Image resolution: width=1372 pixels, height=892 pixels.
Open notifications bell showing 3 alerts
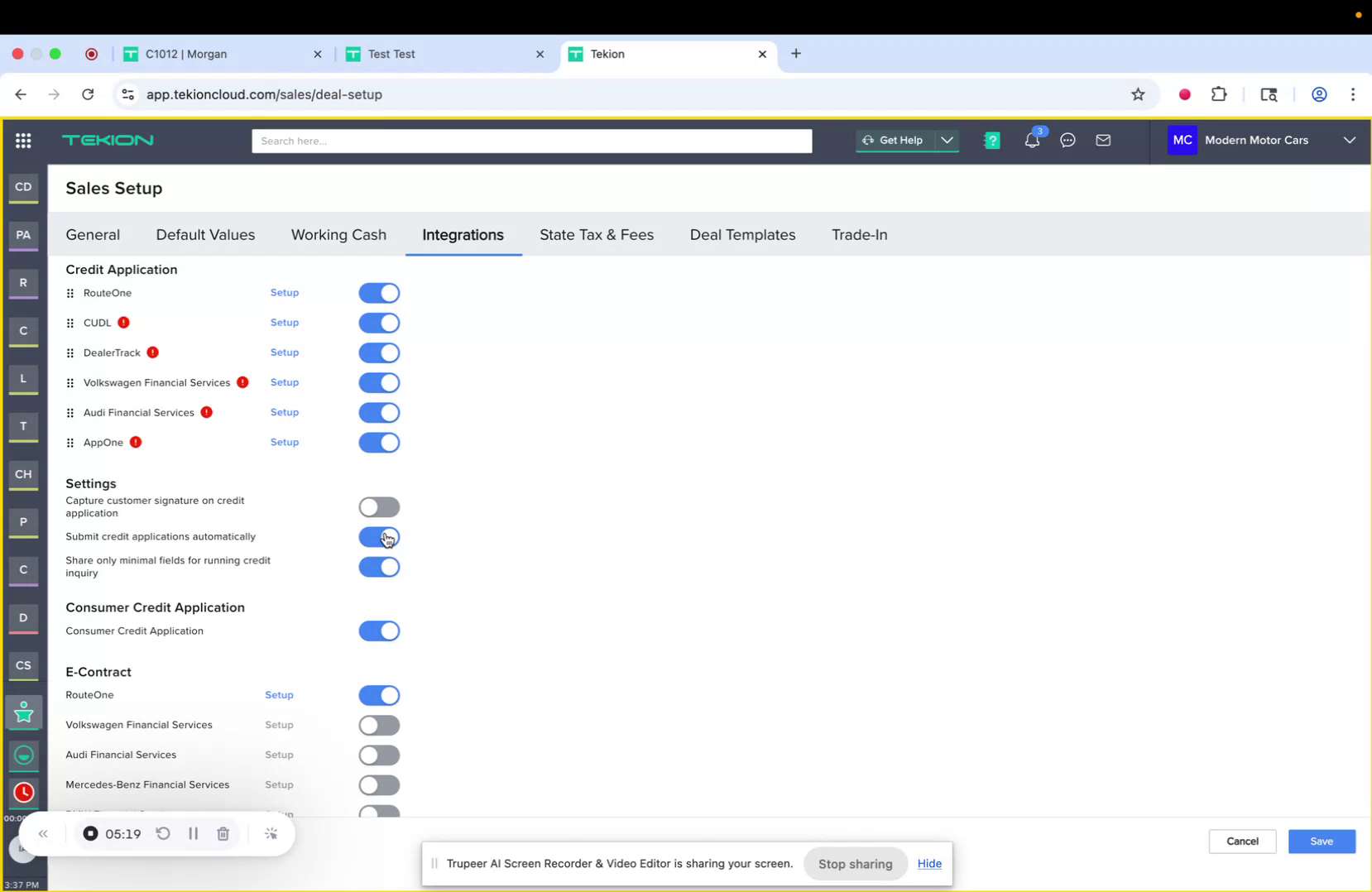point(1031,141)
